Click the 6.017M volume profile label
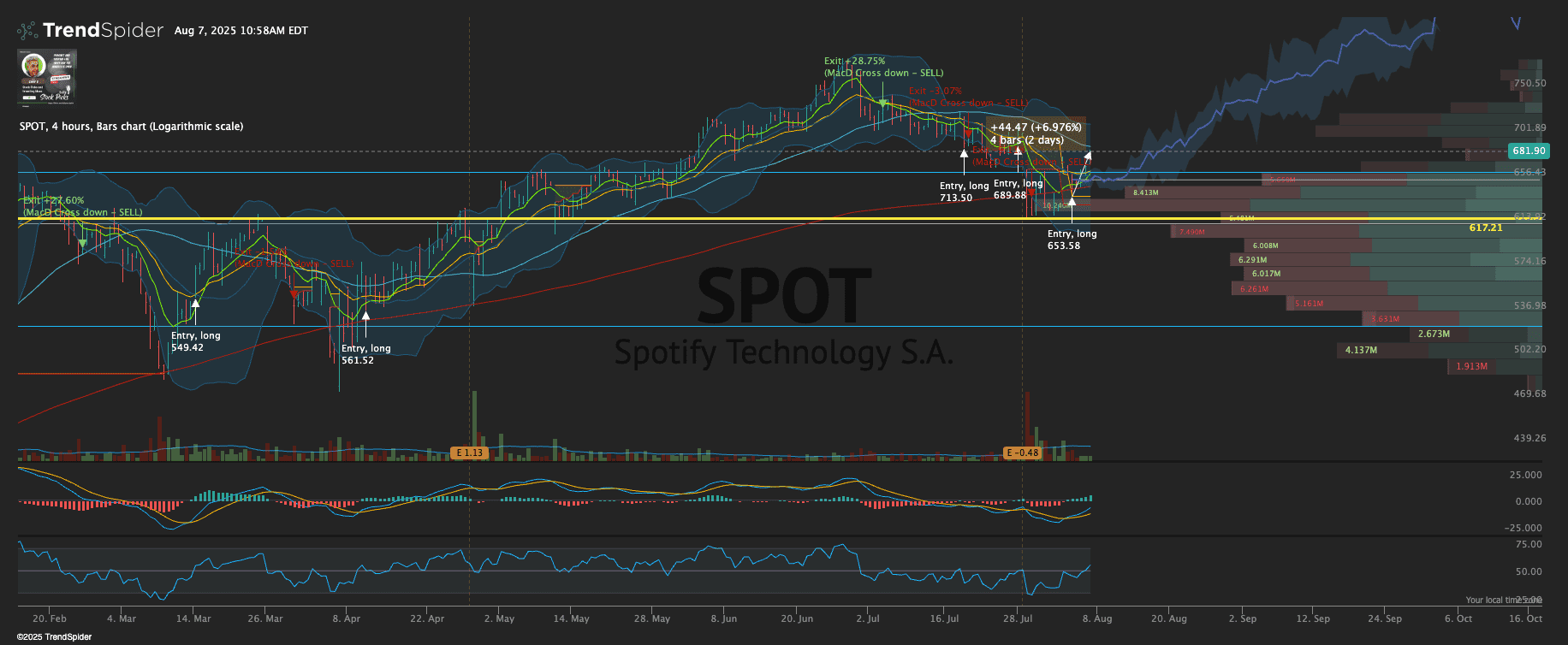Image resolution: width=1568 pixels, height=645 pixels. [x=1266, y=274]
